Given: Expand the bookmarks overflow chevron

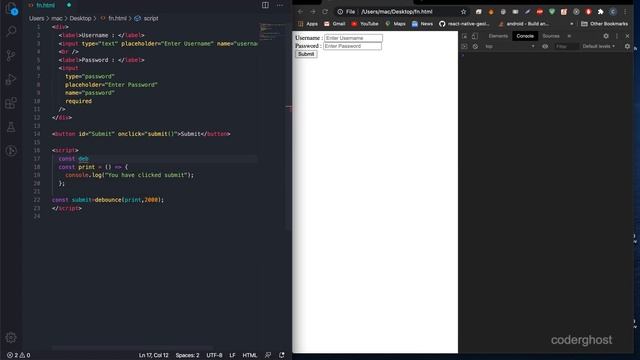Looking at the screenshot, I should click(571, 24).
